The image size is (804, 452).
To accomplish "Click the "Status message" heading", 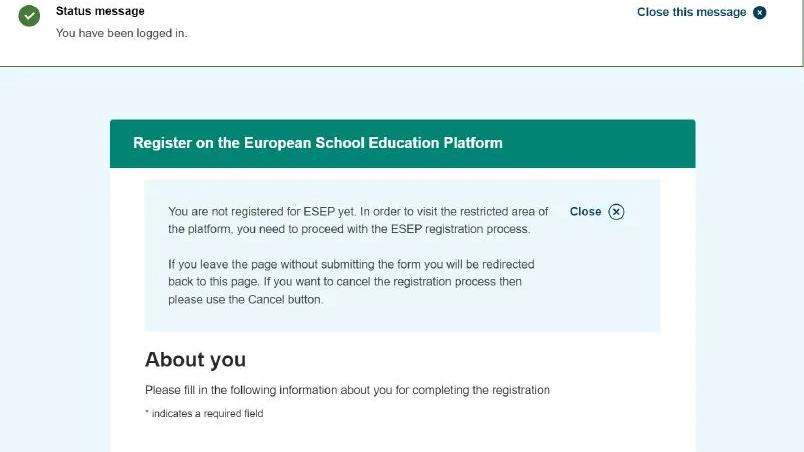I will (100, 11).
